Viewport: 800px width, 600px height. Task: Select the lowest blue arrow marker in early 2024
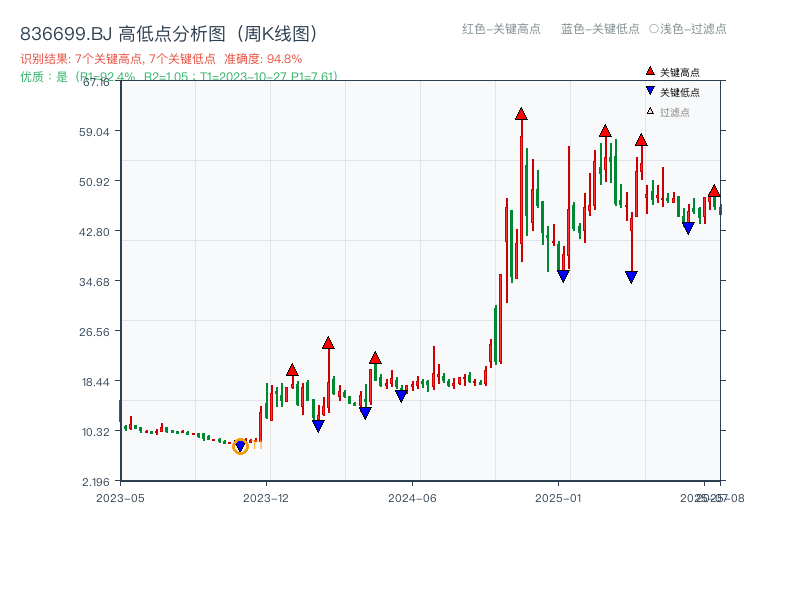click(x=317, y=425)
